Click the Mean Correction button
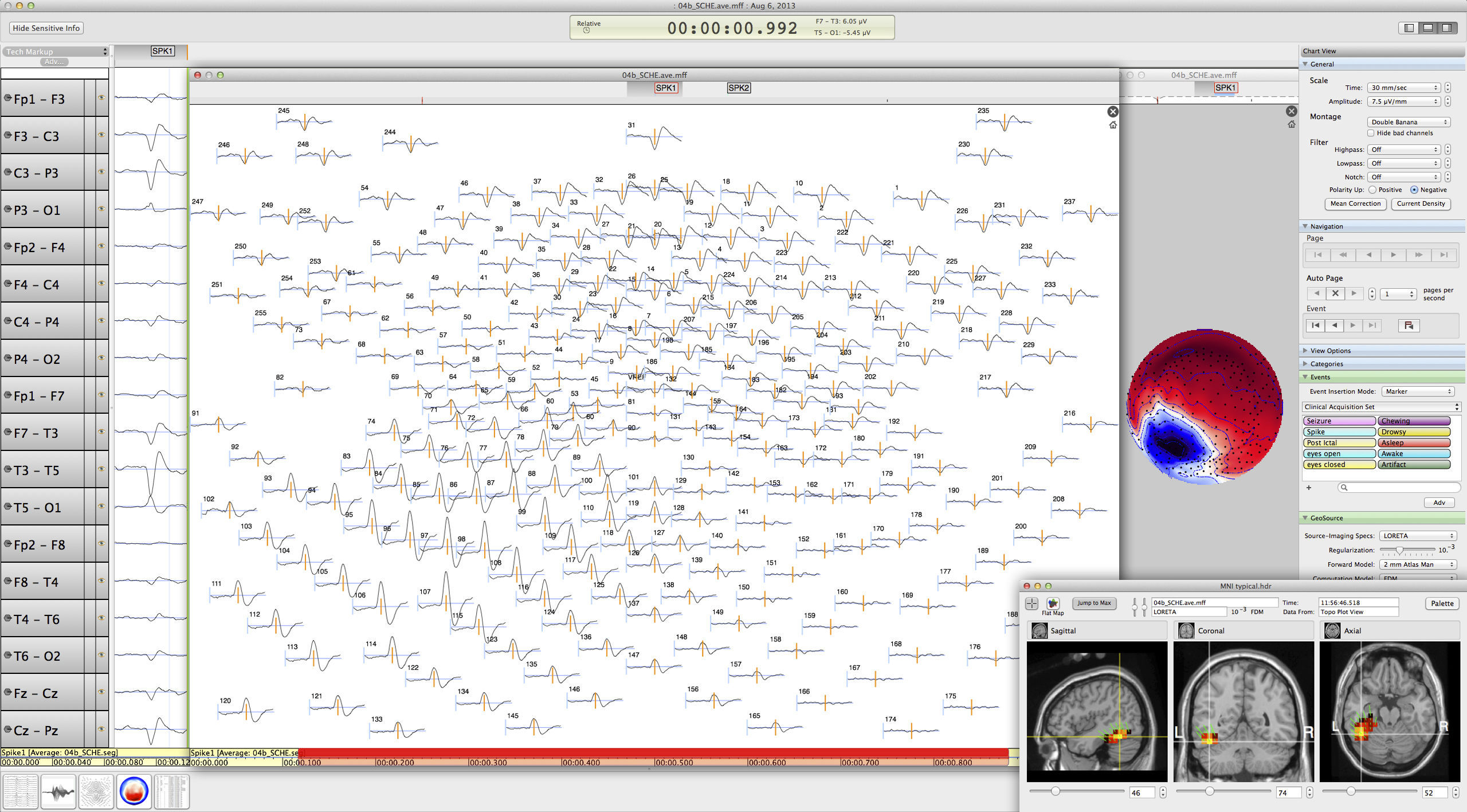 coord(1355,203)
